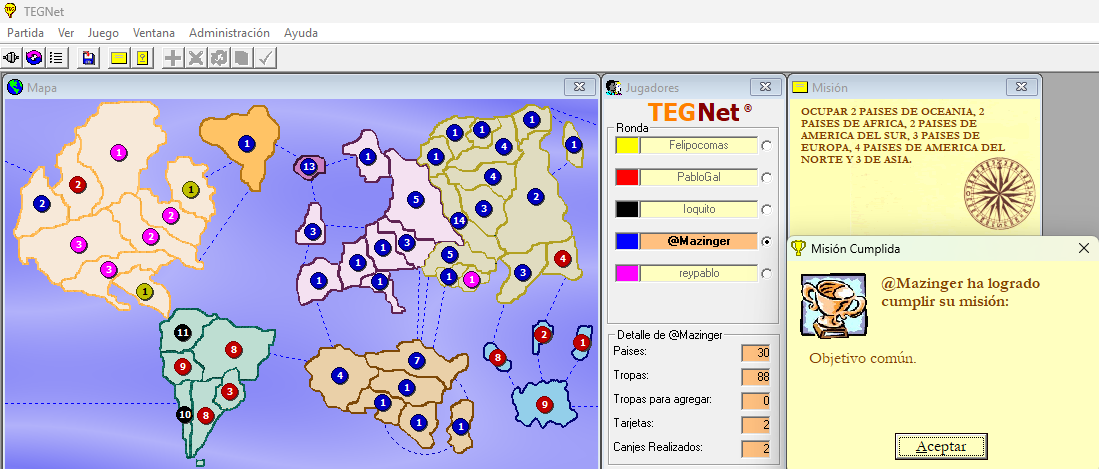Select the reypablo radio button
This screenshot has height=469, width=1099.
[x=767, y=274]
